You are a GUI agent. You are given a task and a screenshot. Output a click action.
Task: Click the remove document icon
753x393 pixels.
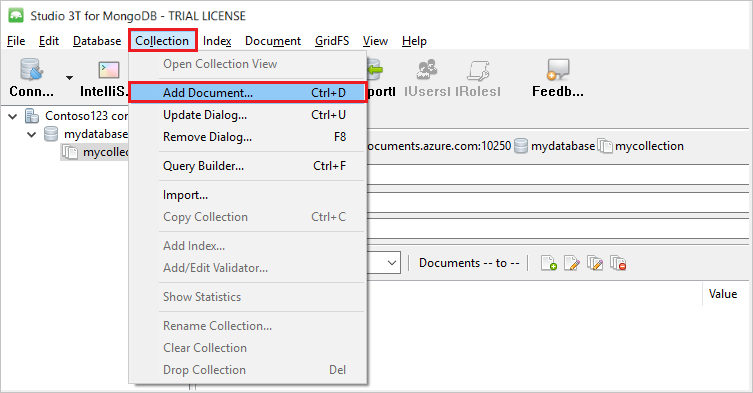(618, 263)
